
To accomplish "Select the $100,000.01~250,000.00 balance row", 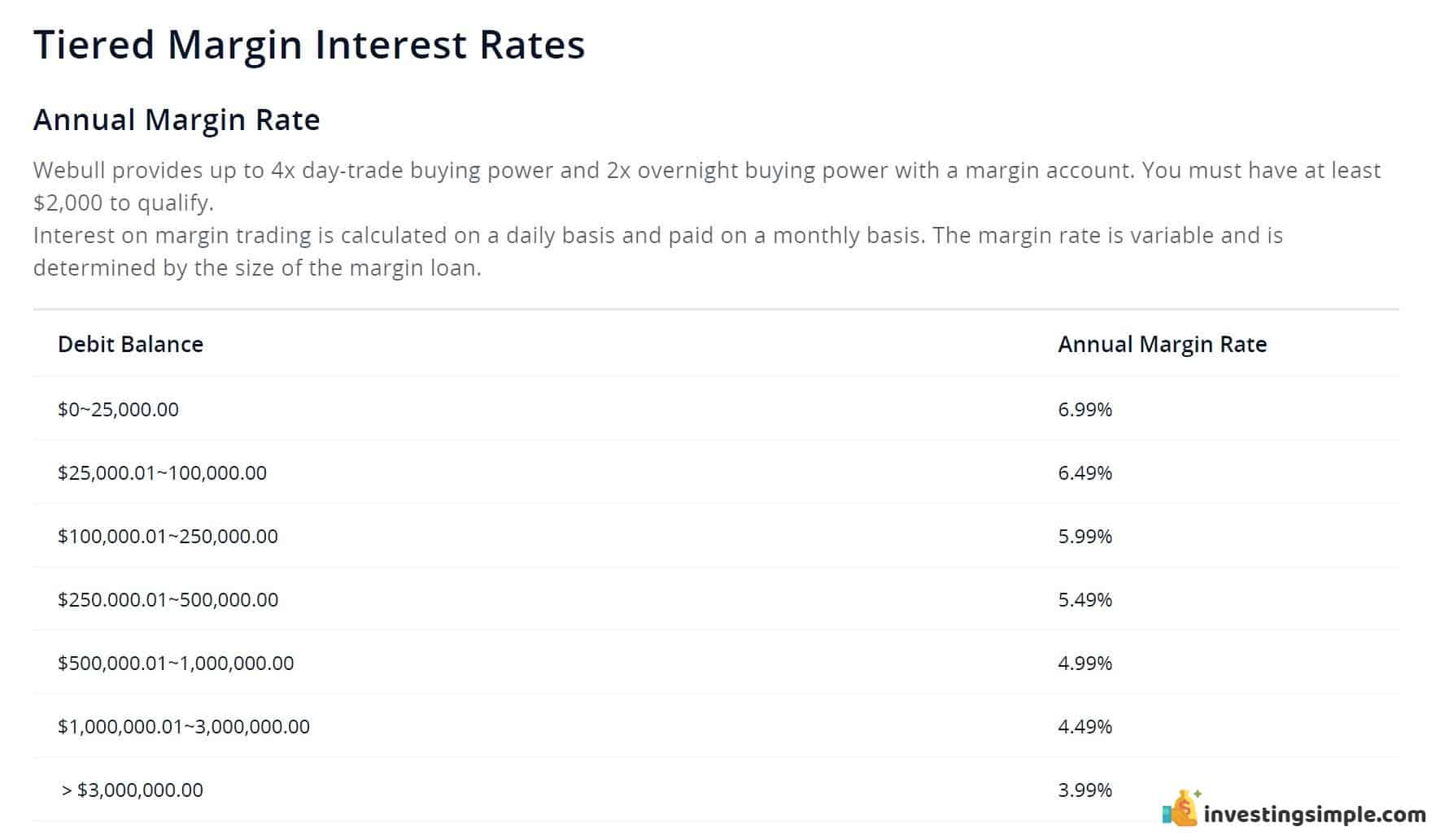I will click(x=716, y=536).
